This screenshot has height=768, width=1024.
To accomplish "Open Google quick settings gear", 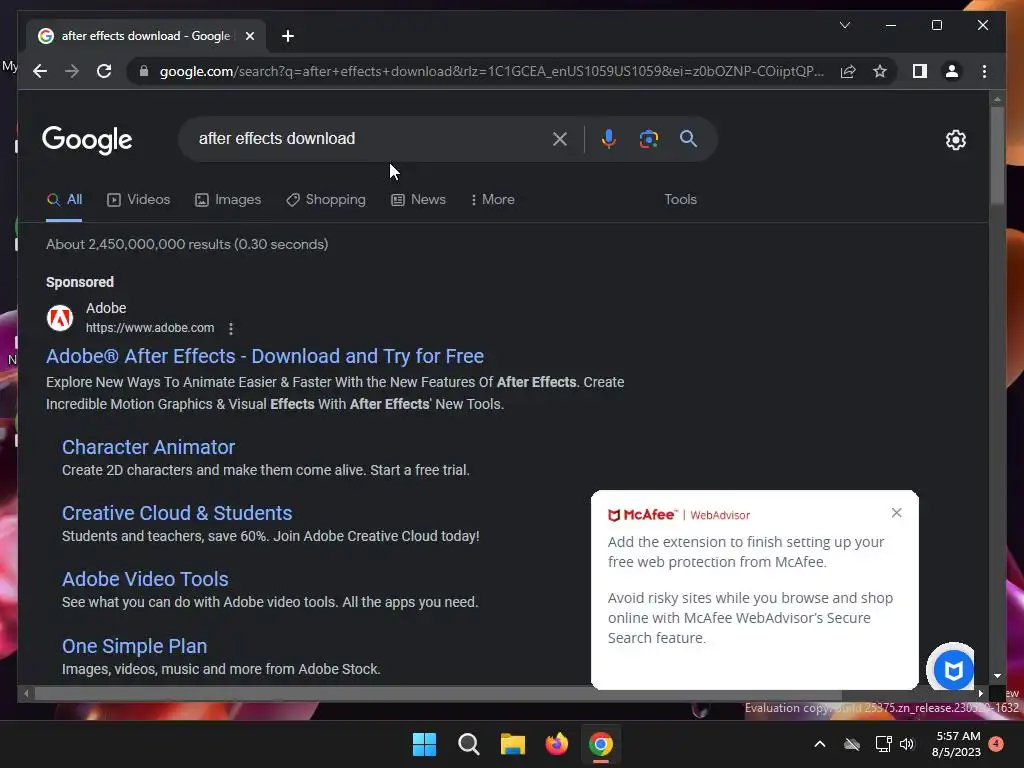I will click(955, 140).
